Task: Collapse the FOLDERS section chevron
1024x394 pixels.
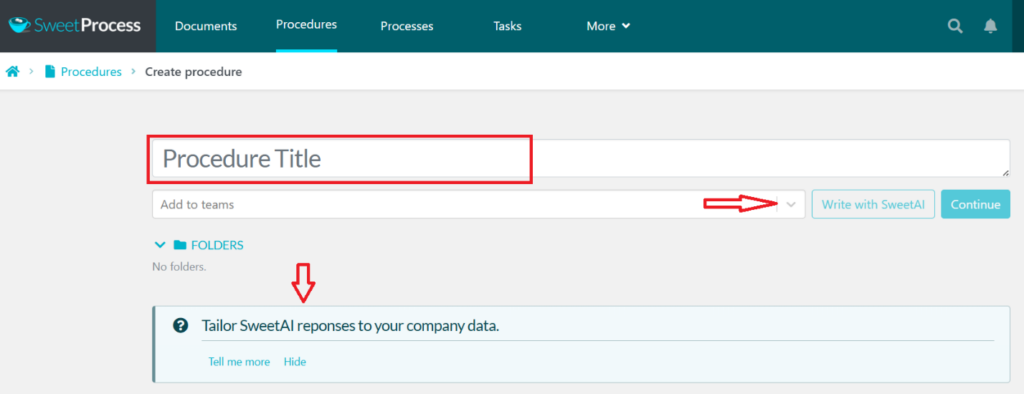Action: [159, 245]
